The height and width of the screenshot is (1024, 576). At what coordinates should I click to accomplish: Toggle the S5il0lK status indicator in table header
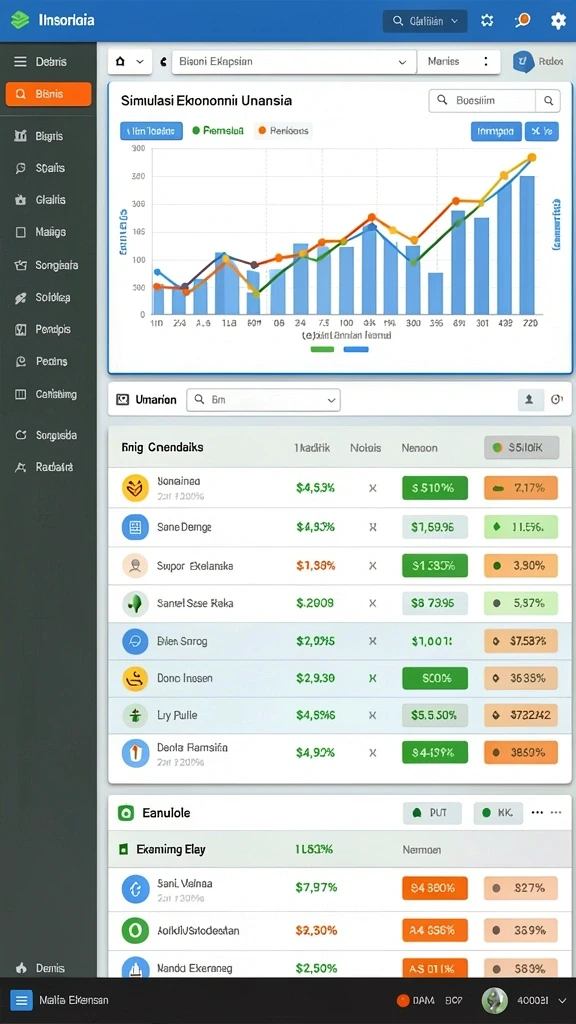click(521, 448)
